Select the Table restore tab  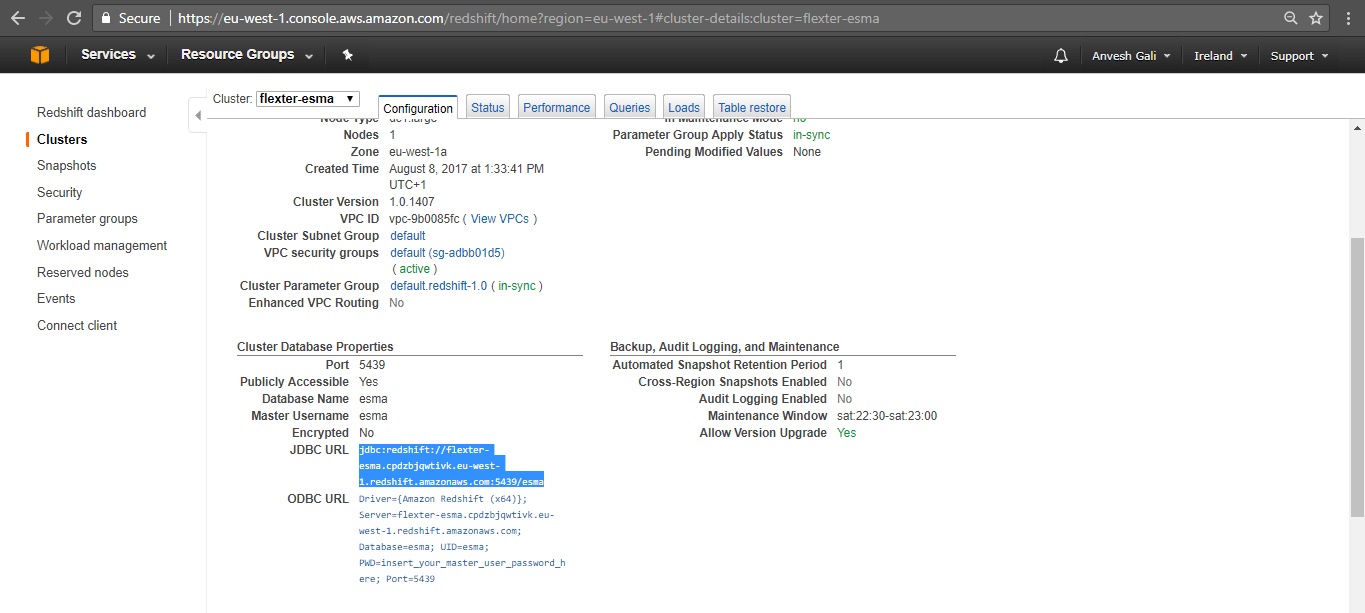tap(752, 107)
